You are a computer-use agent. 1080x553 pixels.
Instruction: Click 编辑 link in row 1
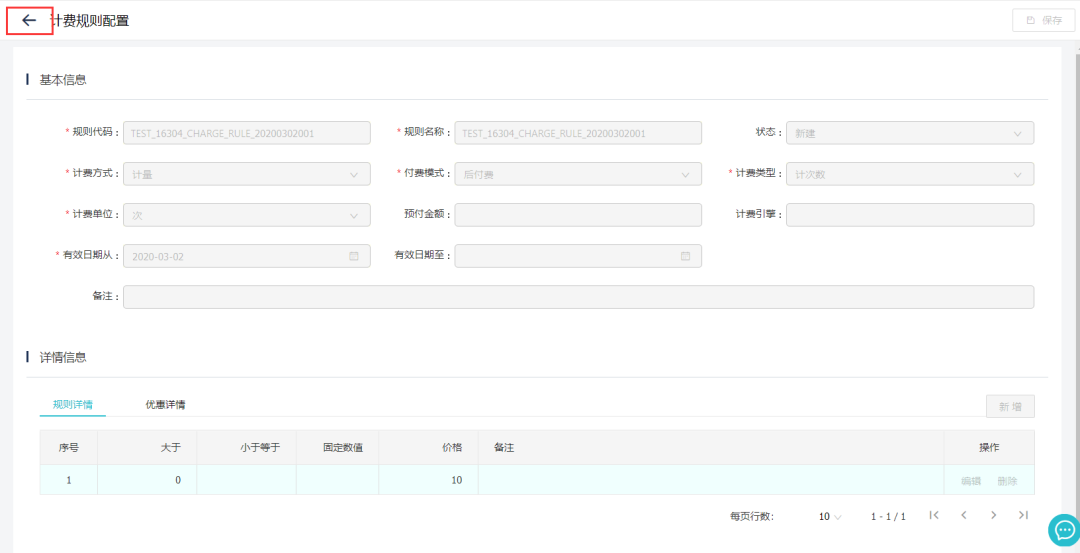971,481
